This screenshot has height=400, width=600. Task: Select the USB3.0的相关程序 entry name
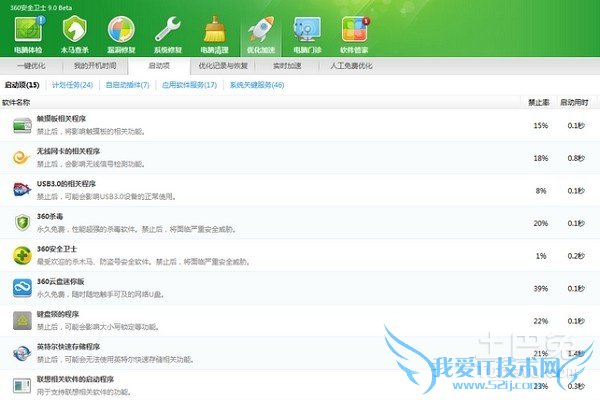point(66,184)
